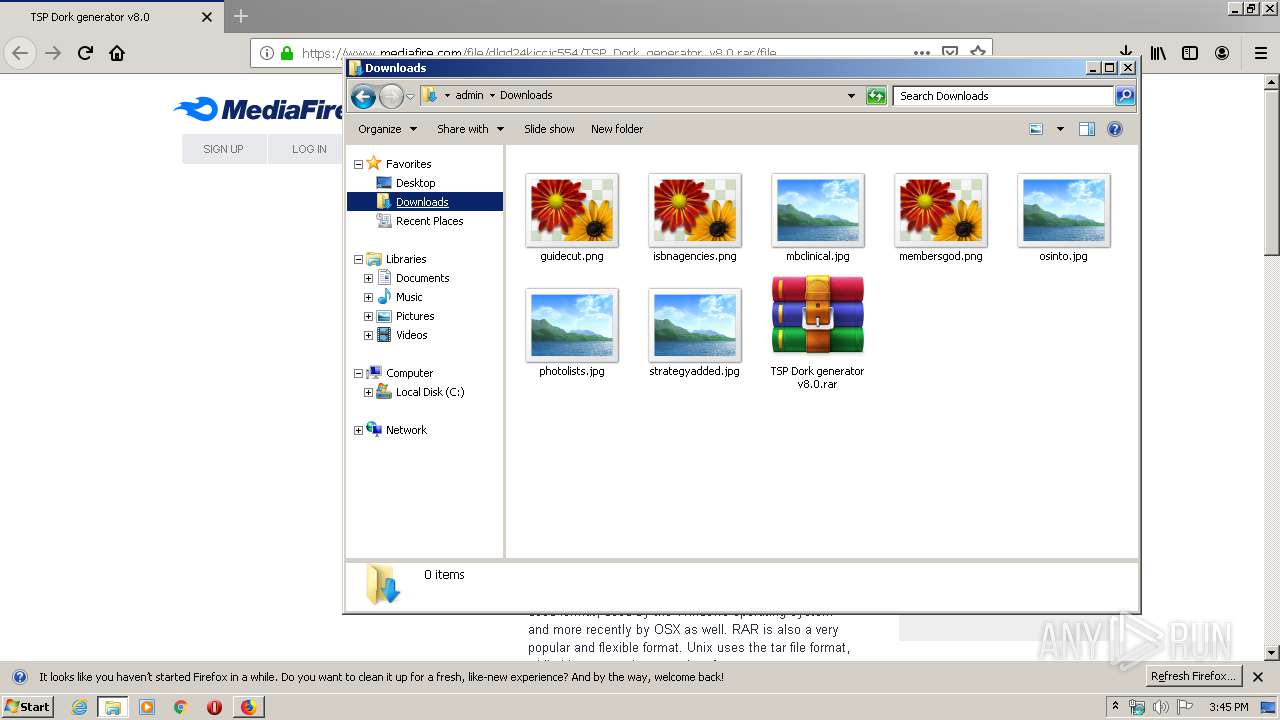Click Firefox back button
1280x720 pixels.
(19, 53)
